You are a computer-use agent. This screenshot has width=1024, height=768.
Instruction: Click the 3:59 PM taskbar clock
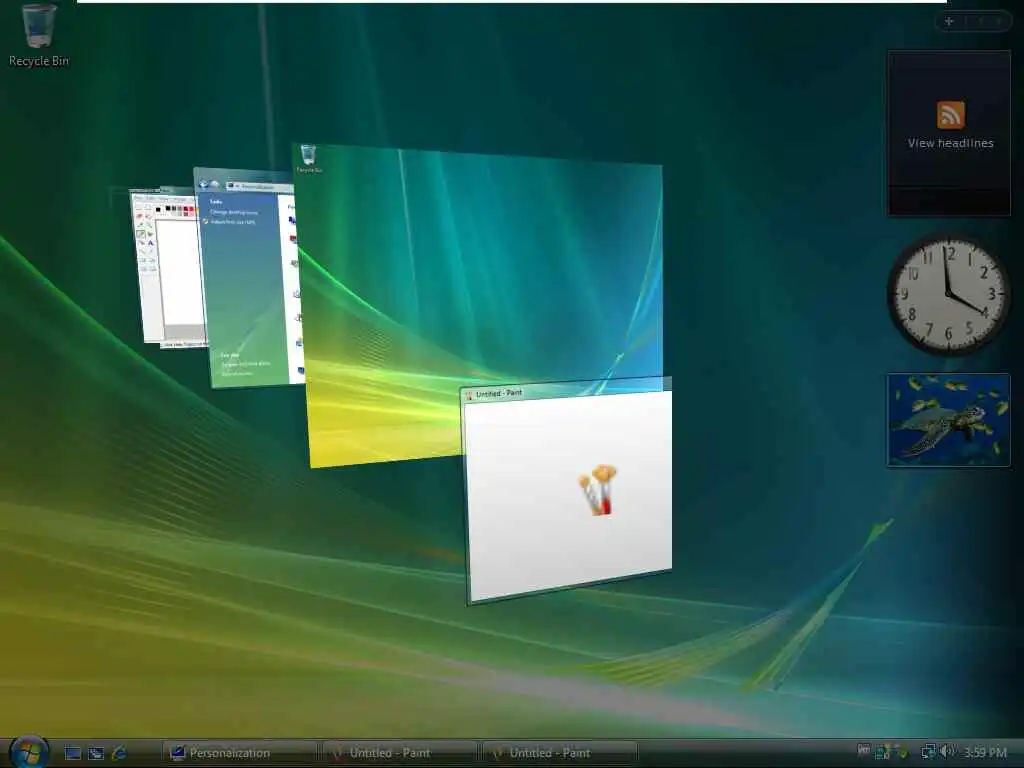985,753
